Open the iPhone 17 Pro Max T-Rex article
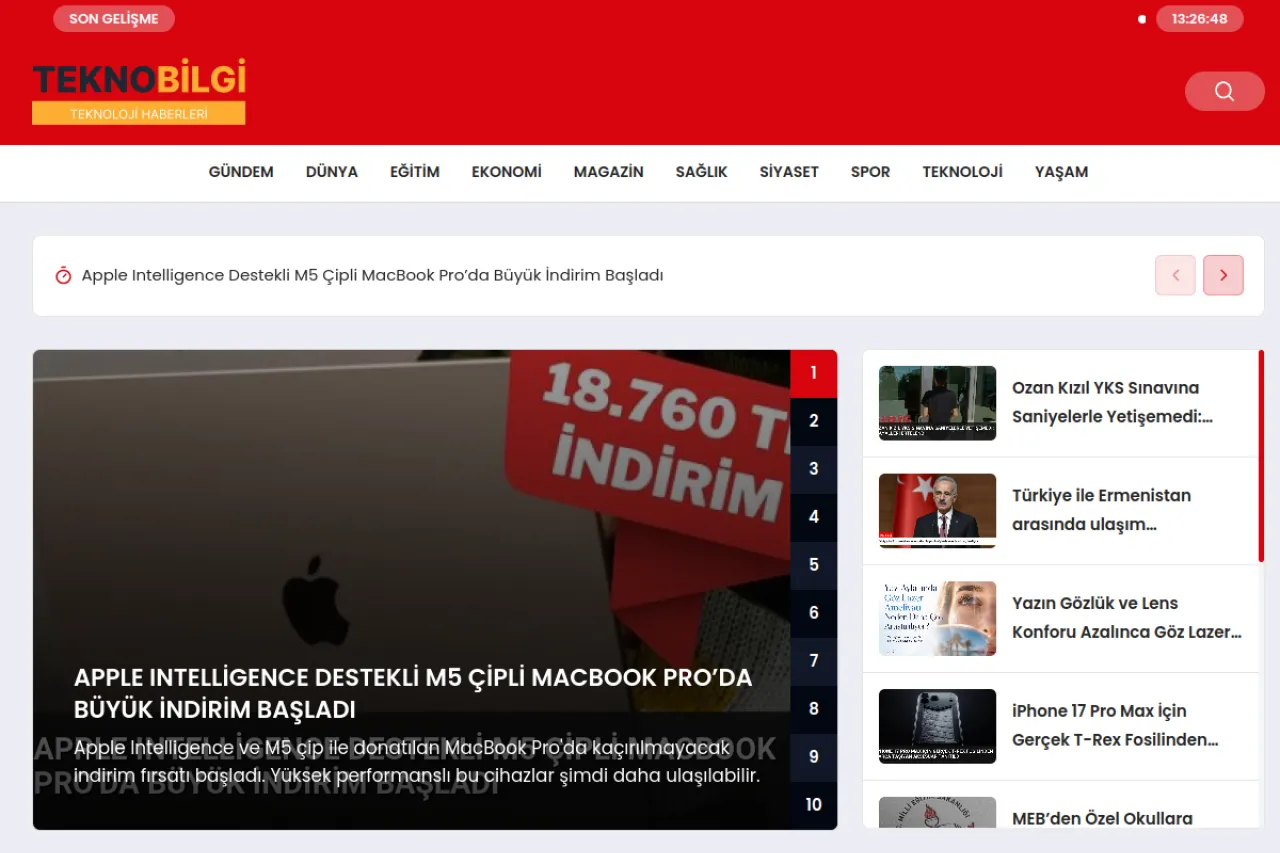This screenshot has width=1280, height=853. (1115, 726)
